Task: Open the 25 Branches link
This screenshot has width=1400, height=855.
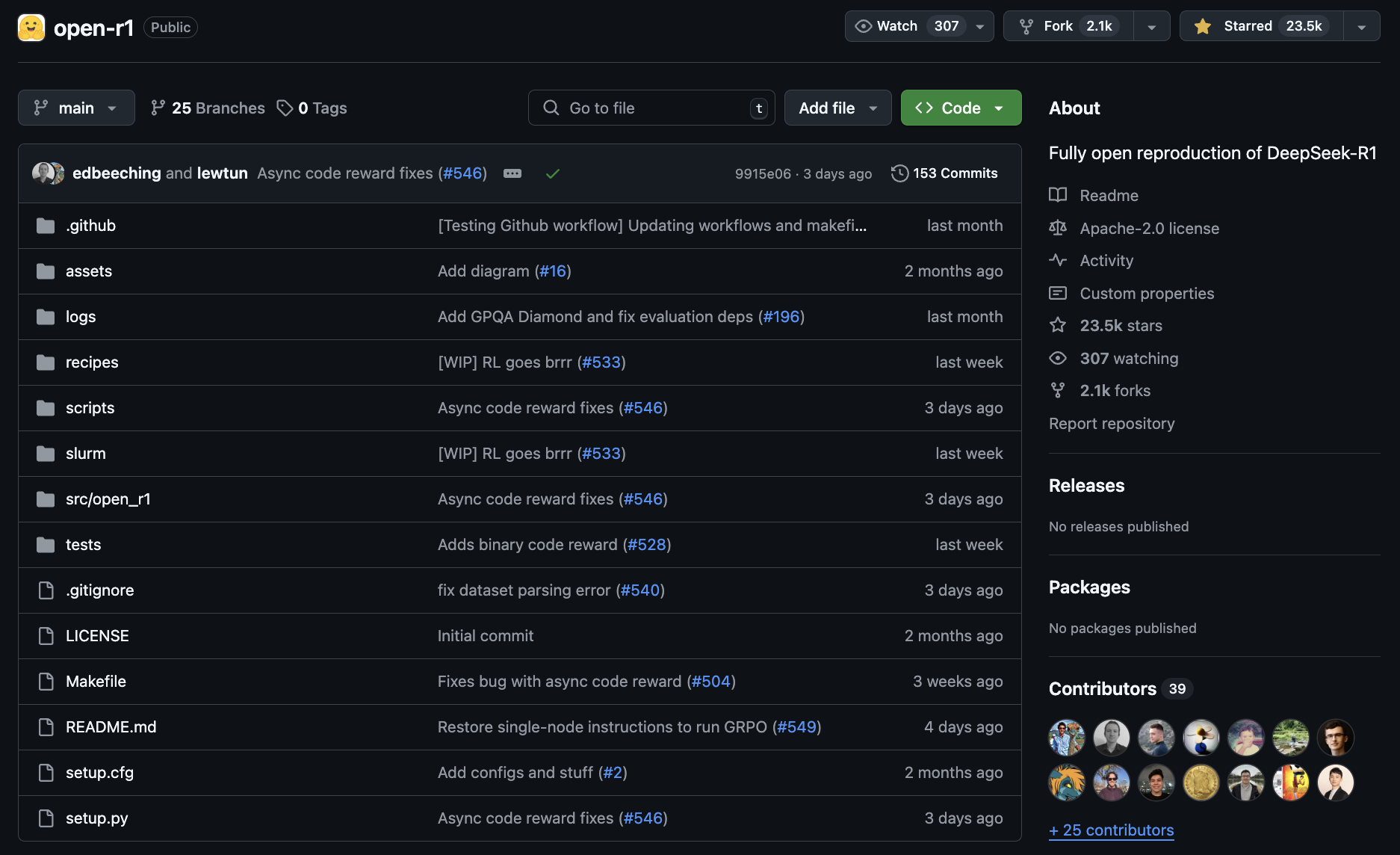Action: (x=208, y=108)
